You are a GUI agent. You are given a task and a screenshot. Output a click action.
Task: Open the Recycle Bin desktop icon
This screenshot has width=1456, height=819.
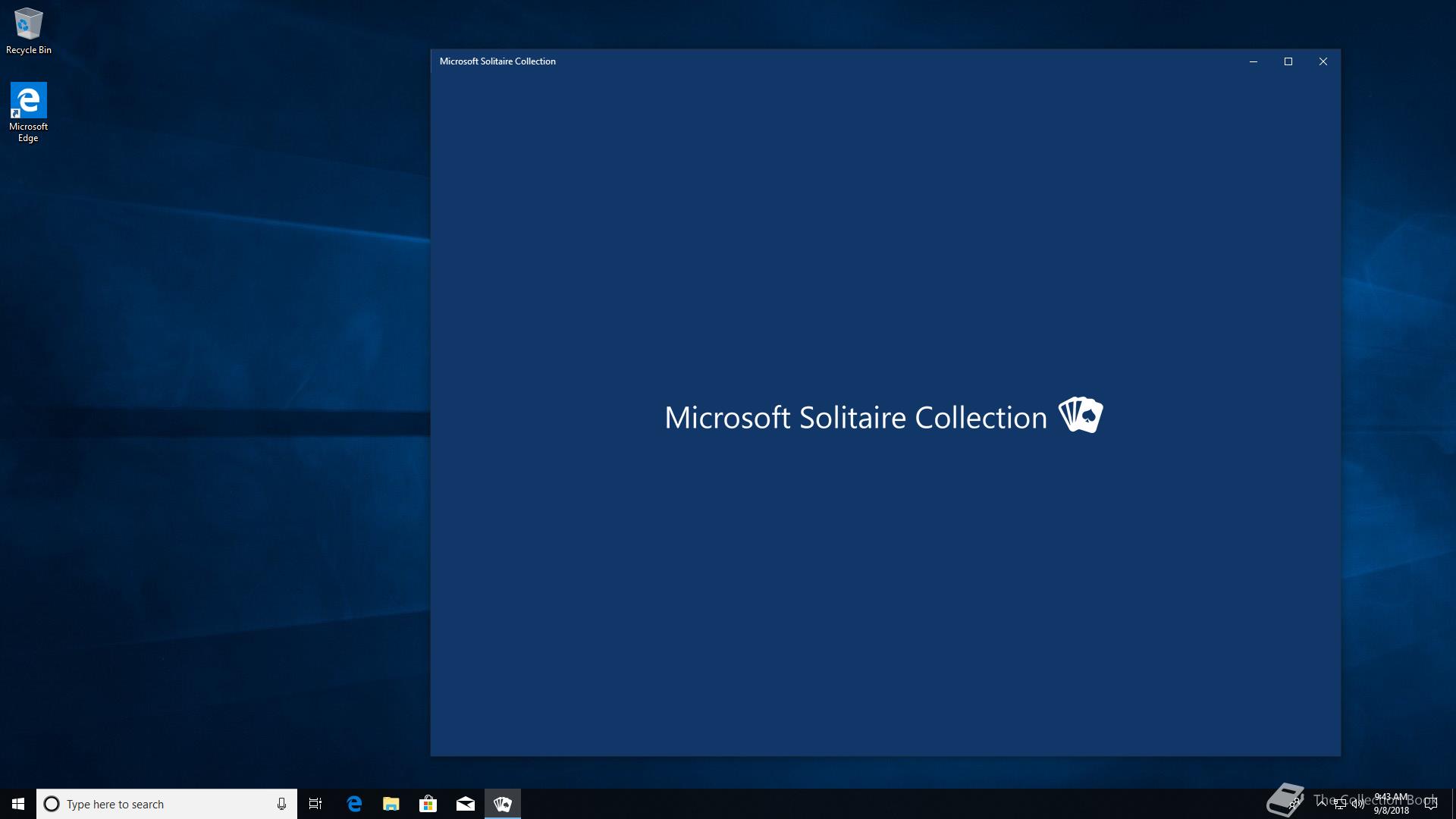pos(28,30)
